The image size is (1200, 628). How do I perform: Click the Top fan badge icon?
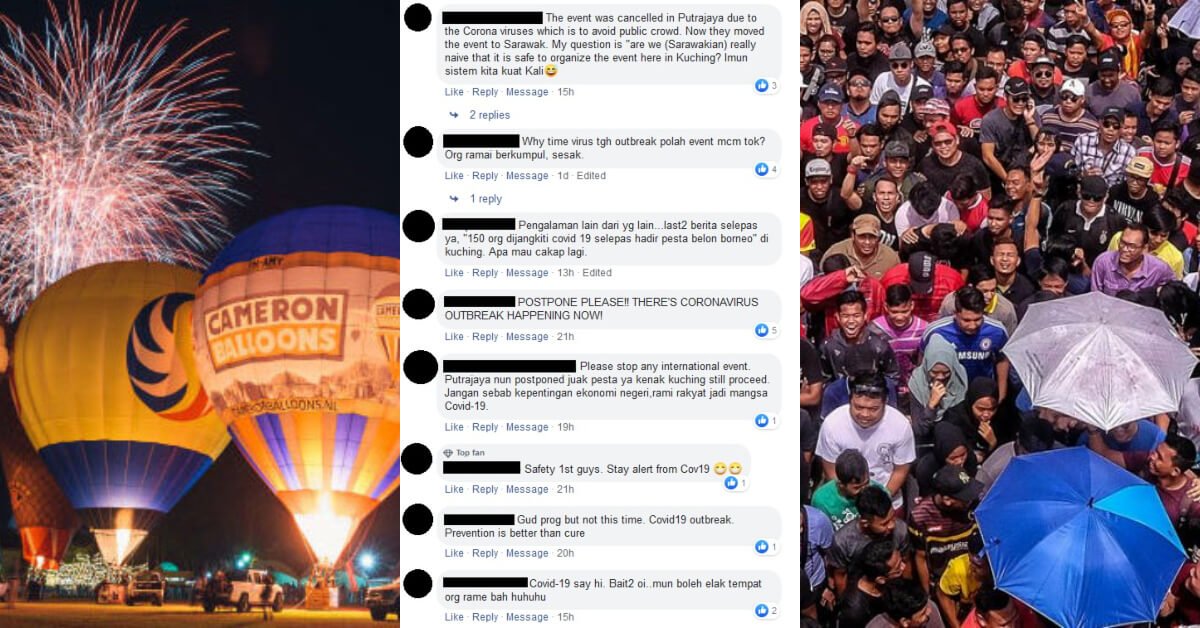pyautogui.click(x=448, y=453)
